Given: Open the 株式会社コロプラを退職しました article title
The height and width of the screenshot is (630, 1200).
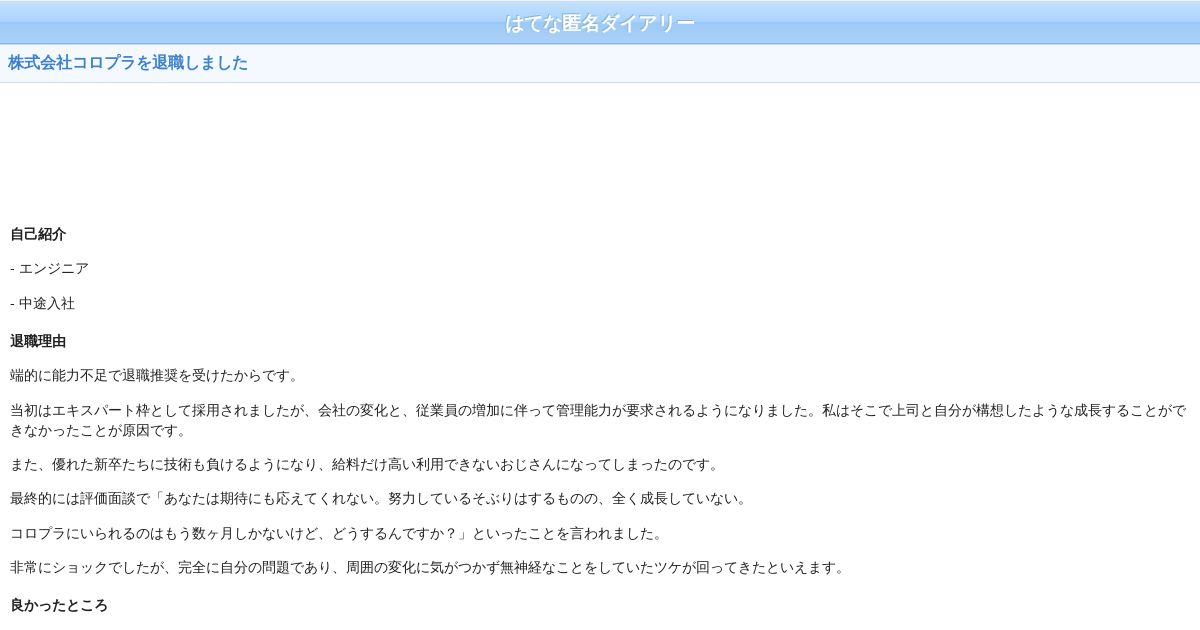Looking at the screenshot, I should point(128,63).
